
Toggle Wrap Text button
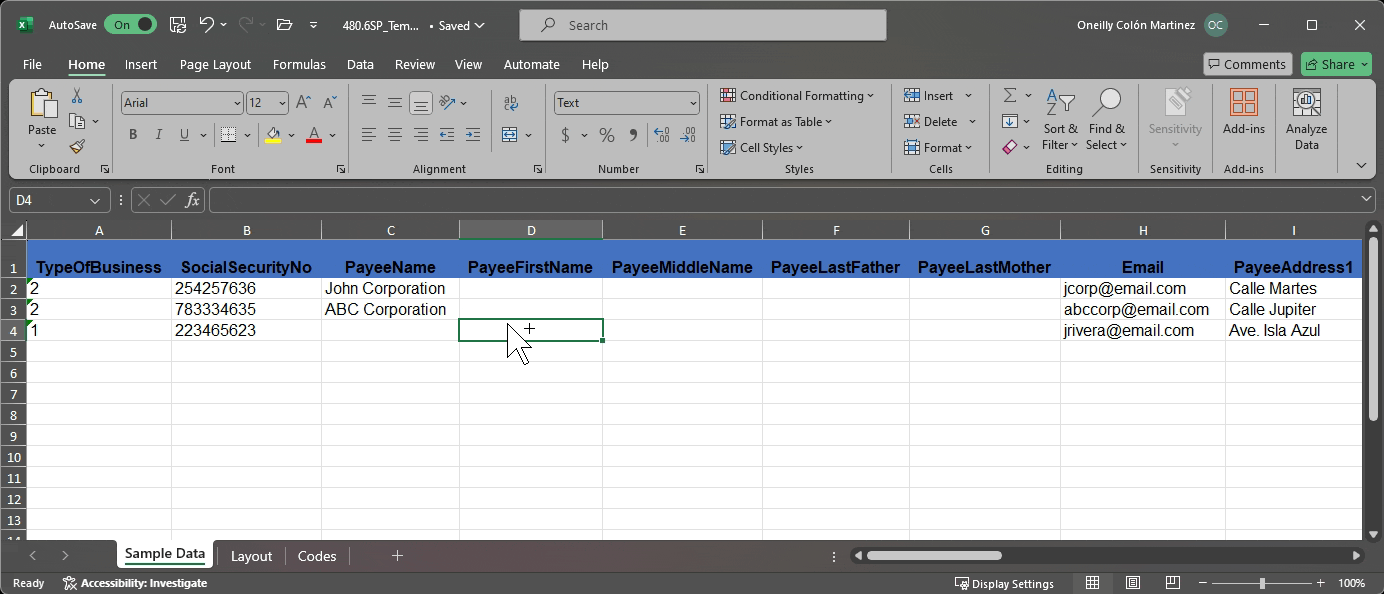[x=511, y=102]
